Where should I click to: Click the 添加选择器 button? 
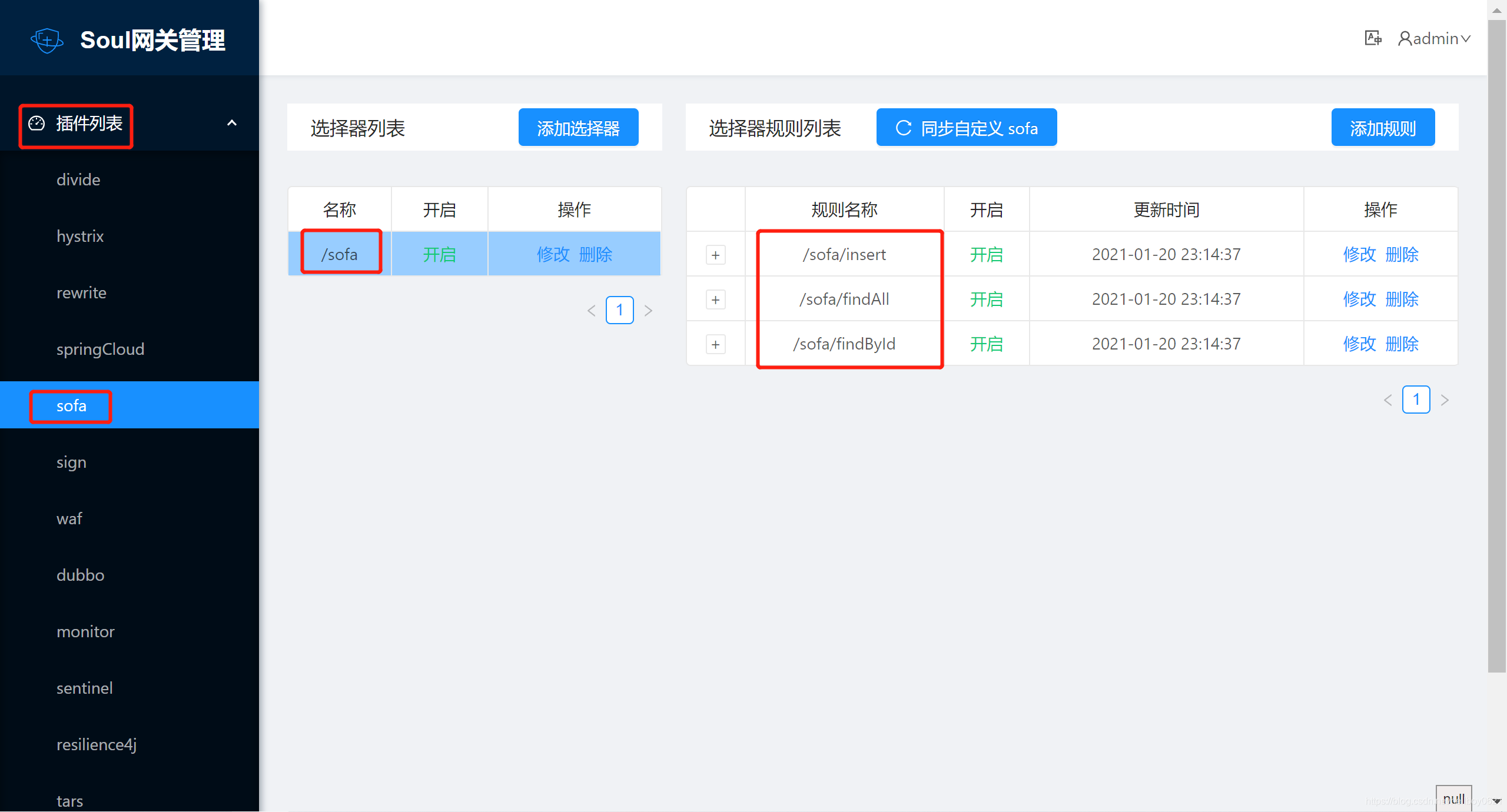(578, 128)
